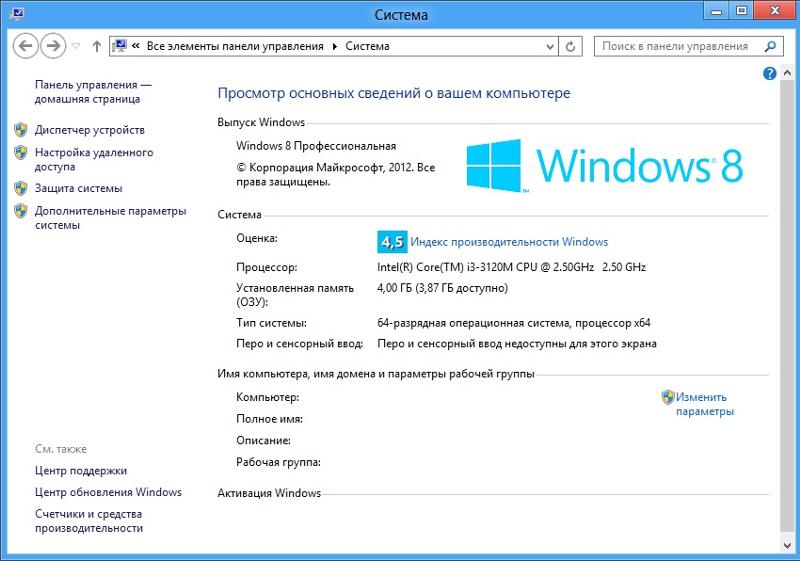Select processor text Intel(R) Core(TM) i3-3120M
Image resolution: width=800 pixels, height=561 pixels.
click(x=445, y=267)
